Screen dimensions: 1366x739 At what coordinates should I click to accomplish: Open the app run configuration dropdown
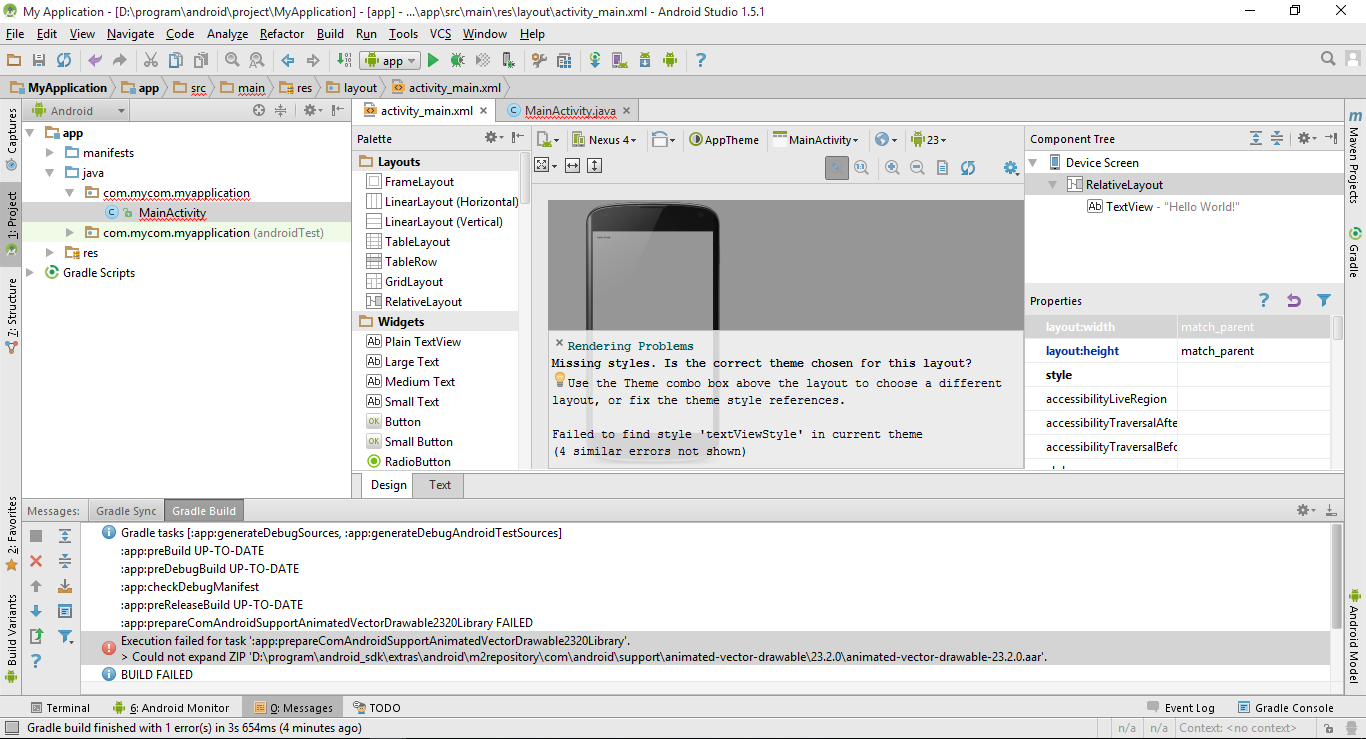(391, 60)
